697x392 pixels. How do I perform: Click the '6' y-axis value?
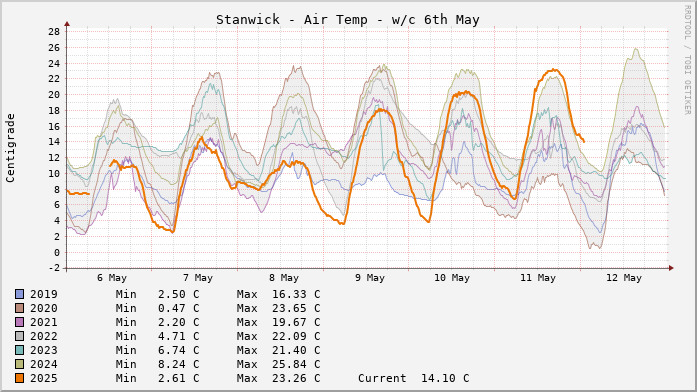[57, 205]
